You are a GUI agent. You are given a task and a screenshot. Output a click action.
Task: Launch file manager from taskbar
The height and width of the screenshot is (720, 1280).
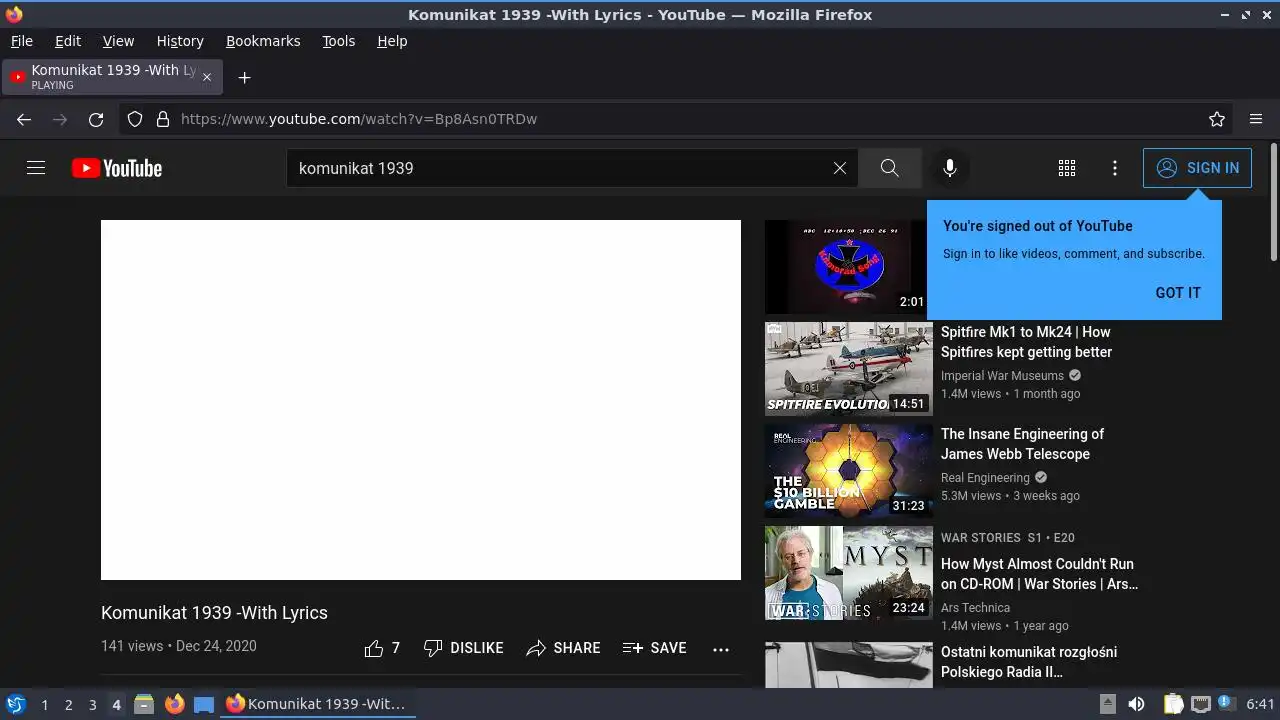[x=144, y=704]
